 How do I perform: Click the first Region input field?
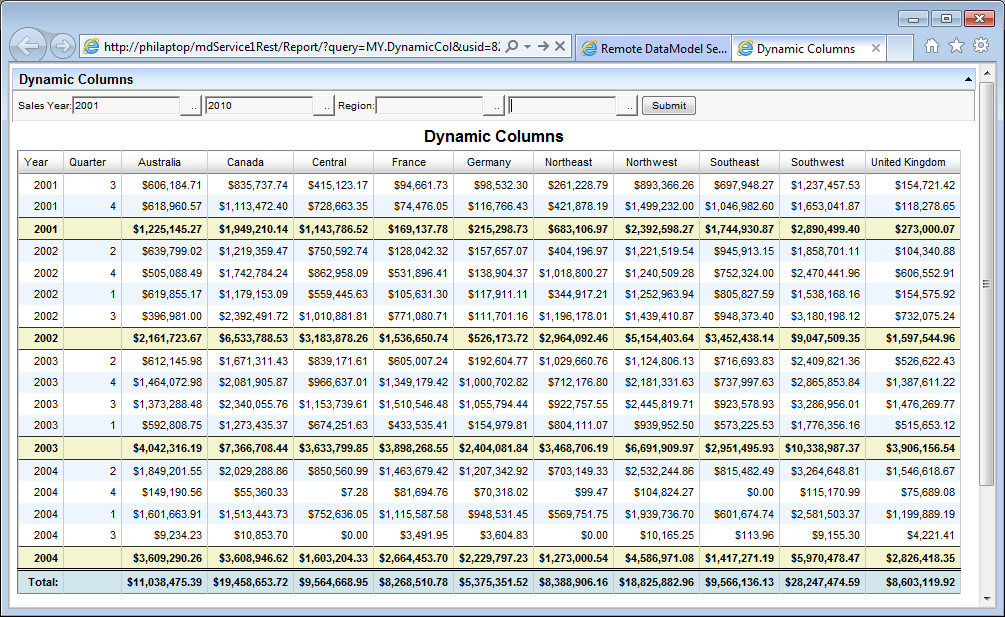pos(429,106)
